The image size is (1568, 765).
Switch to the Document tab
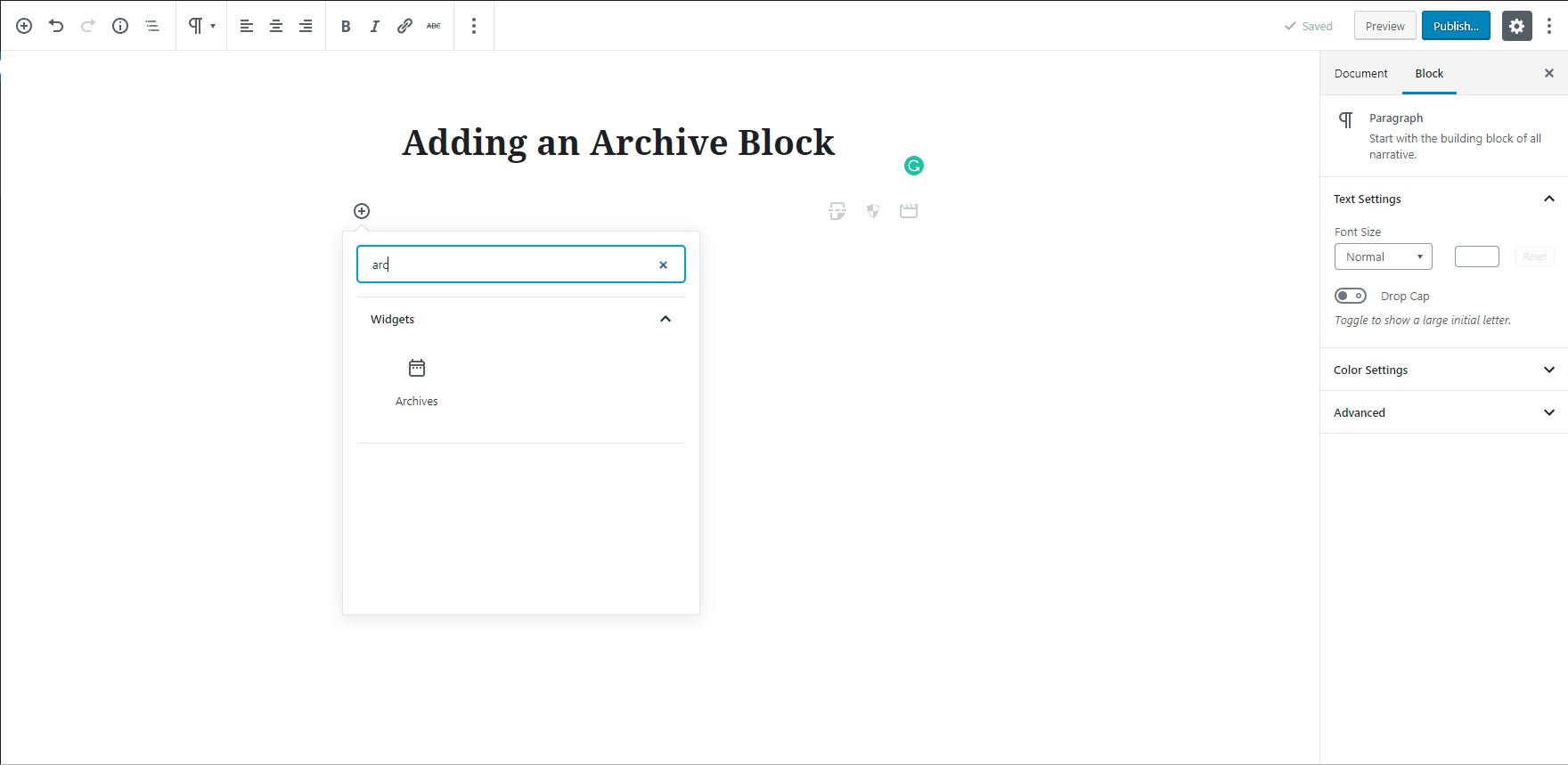point(1360,73)
